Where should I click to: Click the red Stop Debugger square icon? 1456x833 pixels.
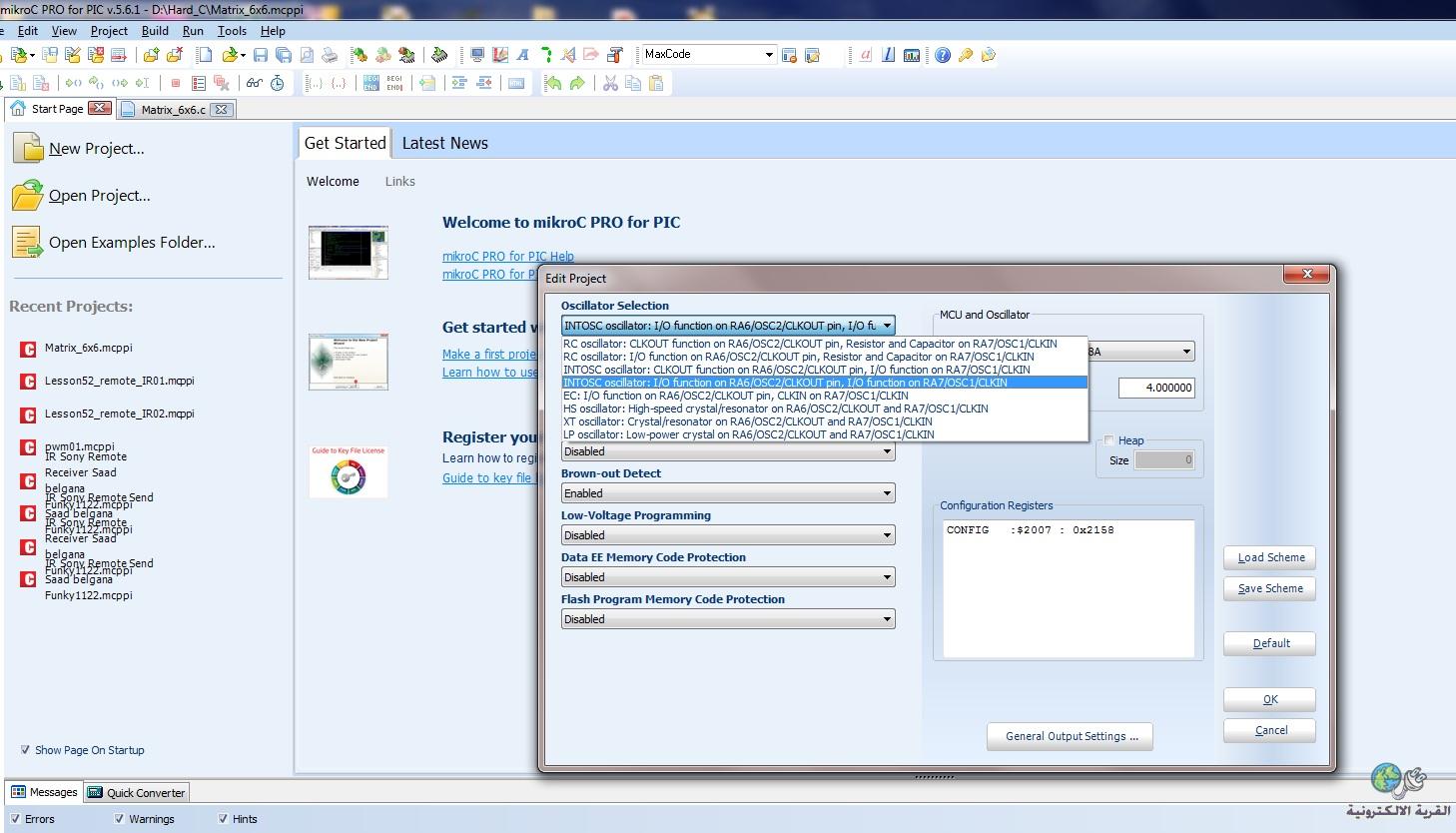click(x=176, y=83)
